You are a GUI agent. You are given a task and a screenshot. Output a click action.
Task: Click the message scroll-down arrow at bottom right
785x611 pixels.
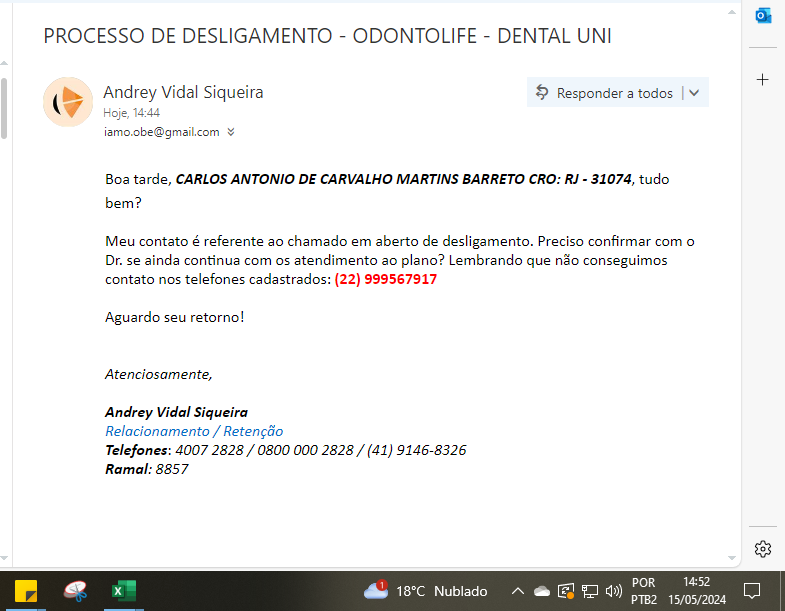(732, 558)
